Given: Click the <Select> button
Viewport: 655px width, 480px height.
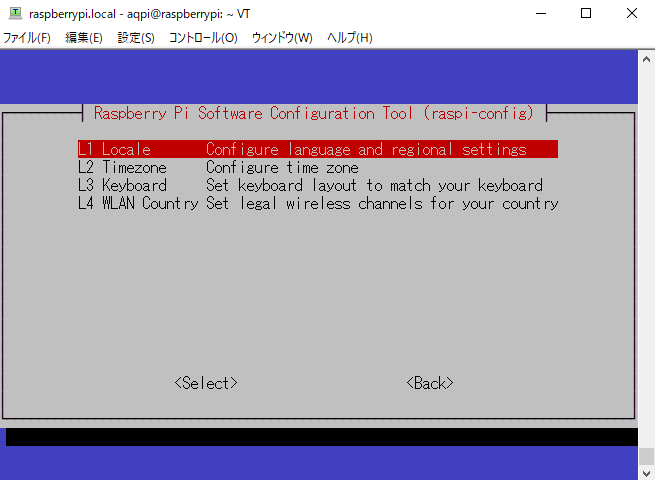Looking at the screenshot, I should coord(206,383).
